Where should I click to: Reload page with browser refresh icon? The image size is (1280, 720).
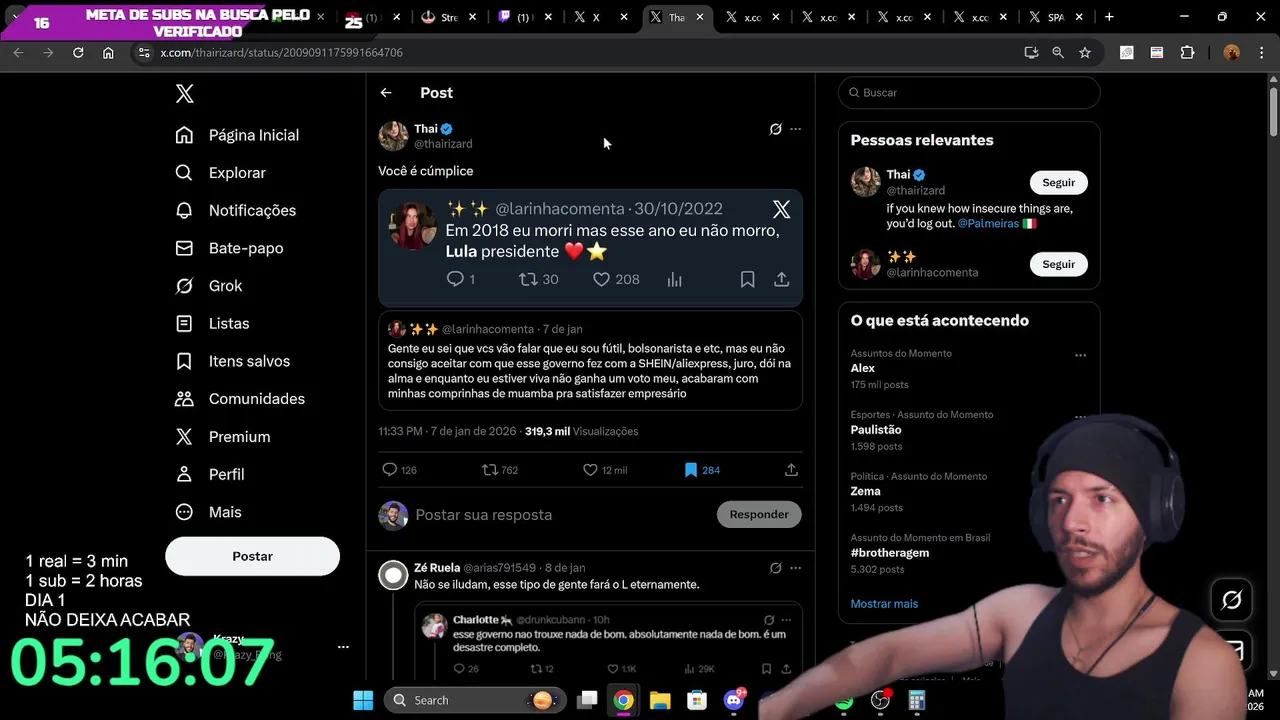click(78, 52)
